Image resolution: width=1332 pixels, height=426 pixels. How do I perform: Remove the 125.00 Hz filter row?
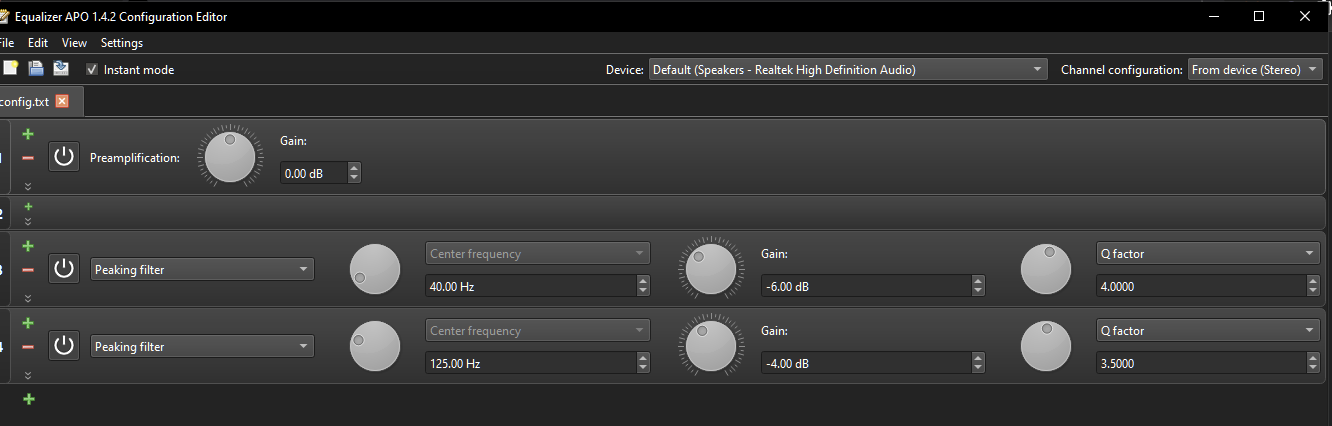coord(28,347)
